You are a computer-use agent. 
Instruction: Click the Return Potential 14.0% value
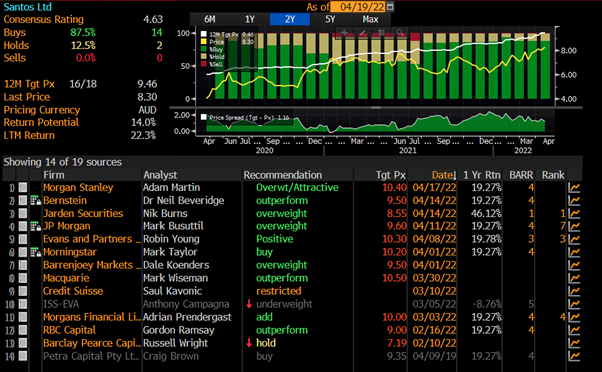(x=143, y=122)
